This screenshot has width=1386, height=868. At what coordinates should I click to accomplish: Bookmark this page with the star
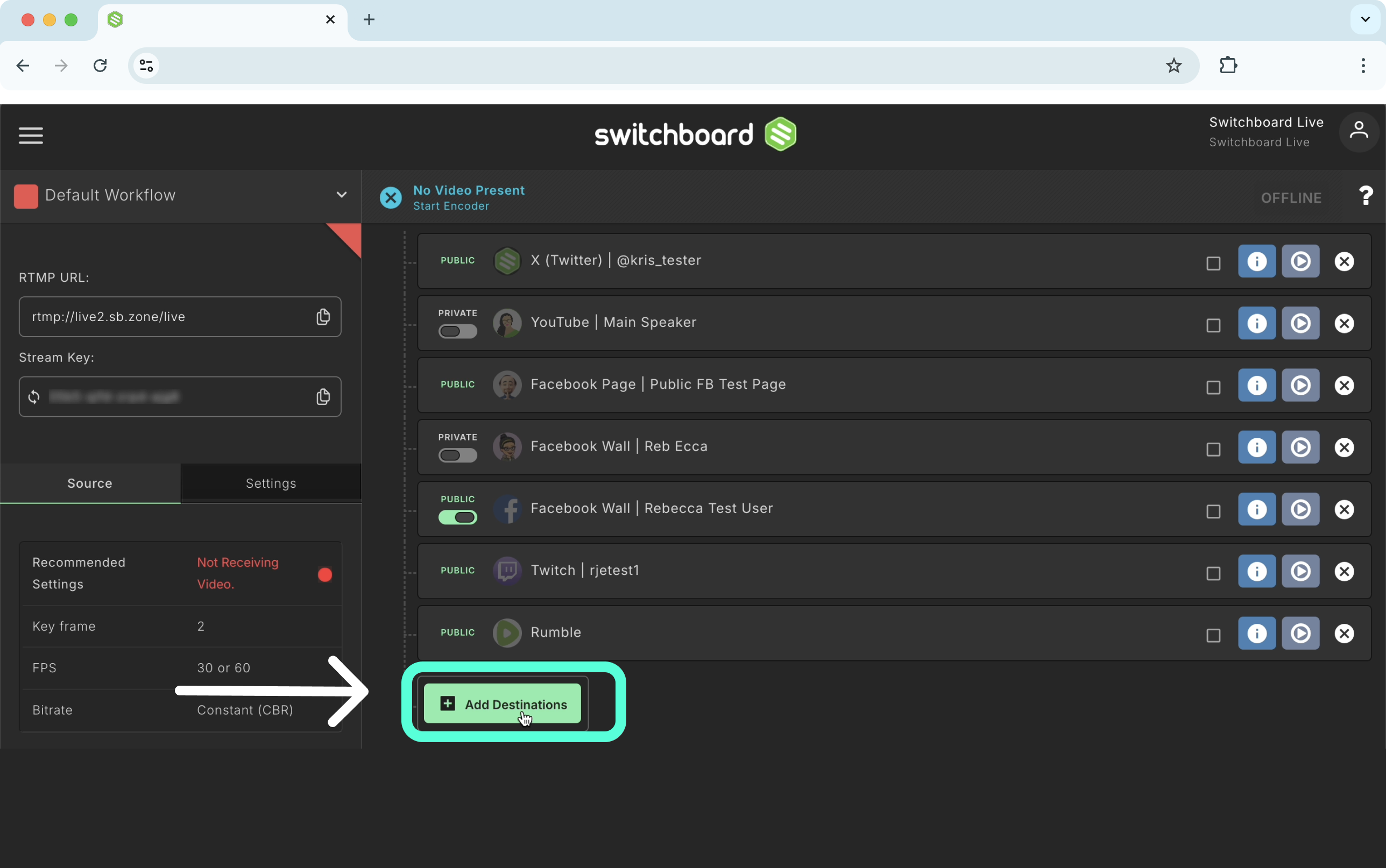pyautogui.click(x=1173, y=66)
